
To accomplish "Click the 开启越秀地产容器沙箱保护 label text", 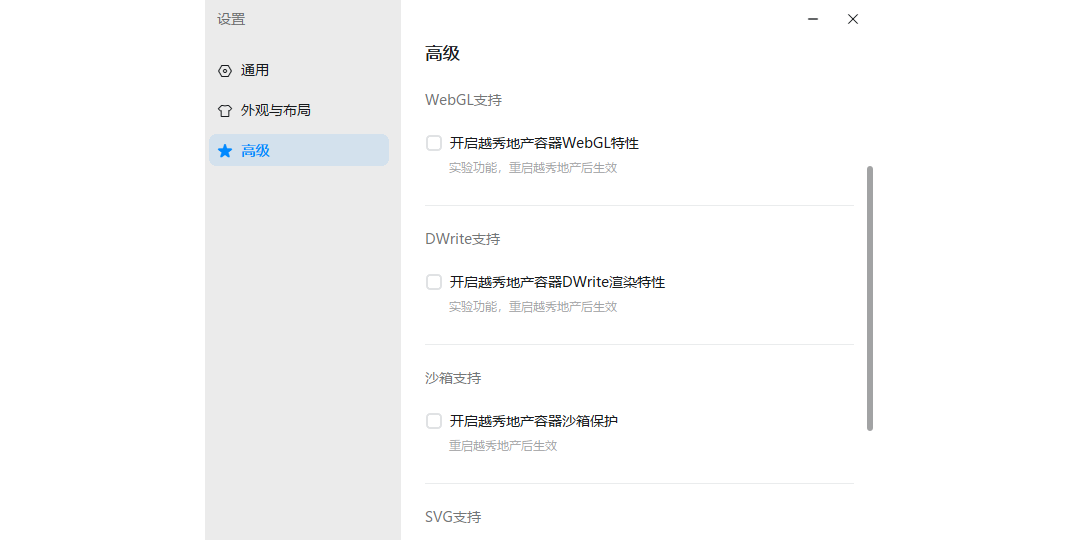I will [533, 421].
